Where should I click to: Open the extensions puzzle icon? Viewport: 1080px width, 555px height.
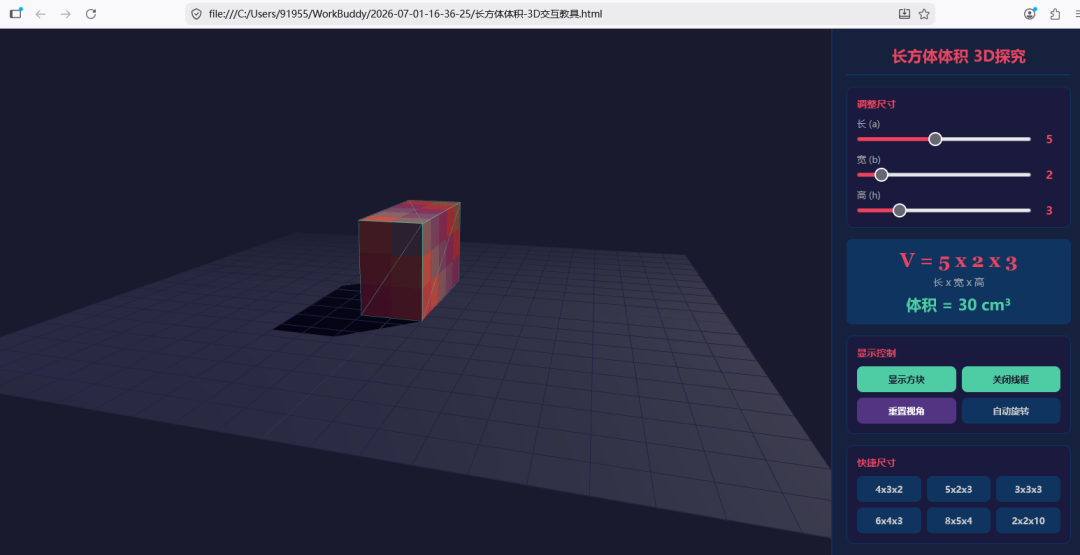(1055, 14)
